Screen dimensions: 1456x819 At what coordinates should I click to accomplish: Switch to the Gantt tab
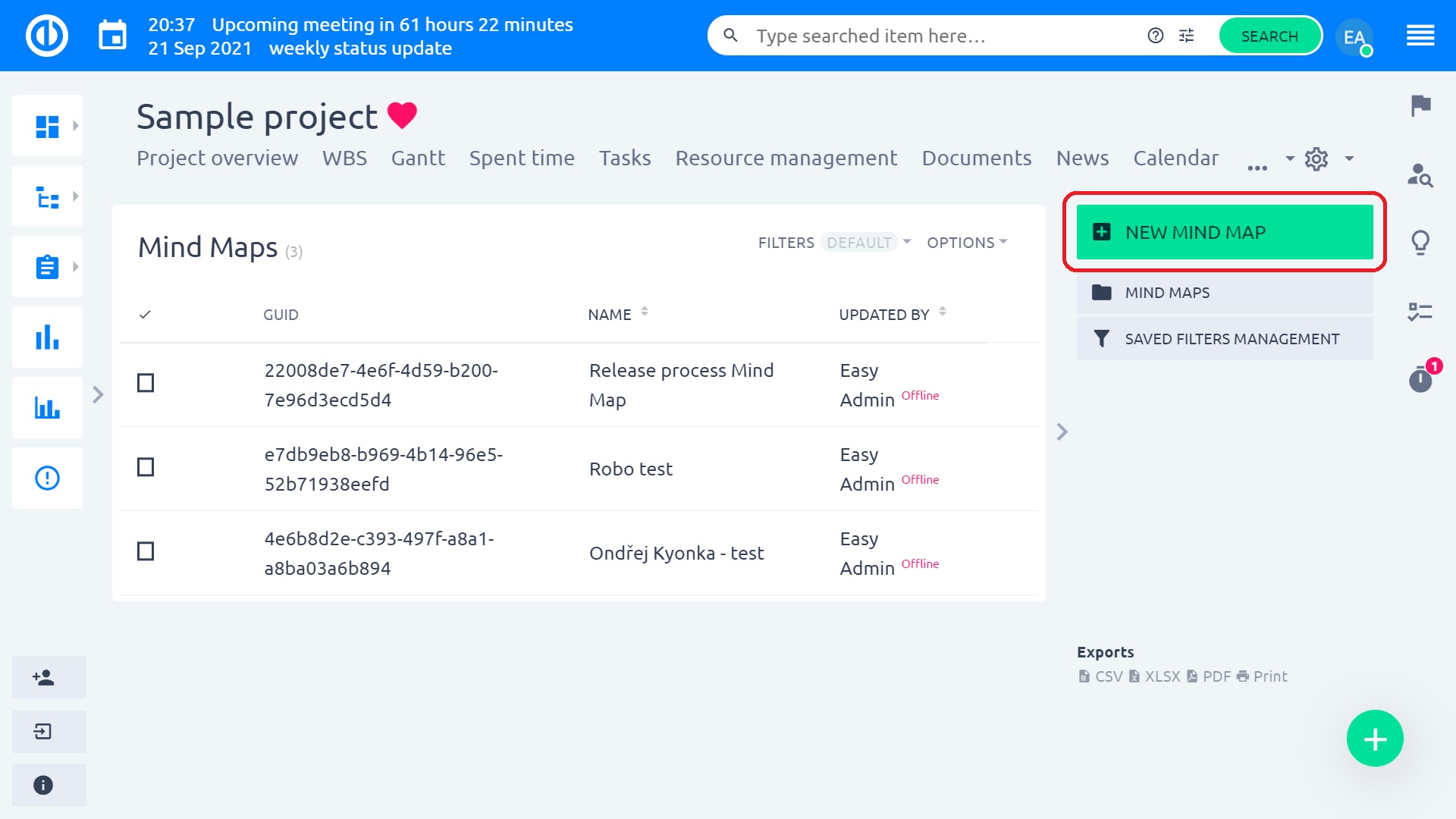coord(418,158)
